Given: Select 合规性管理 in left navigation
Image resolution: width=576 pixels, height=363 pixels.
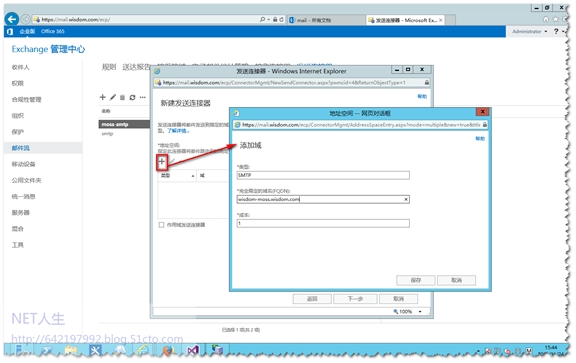Looking at the screenshot, I should tap(26, 100).
